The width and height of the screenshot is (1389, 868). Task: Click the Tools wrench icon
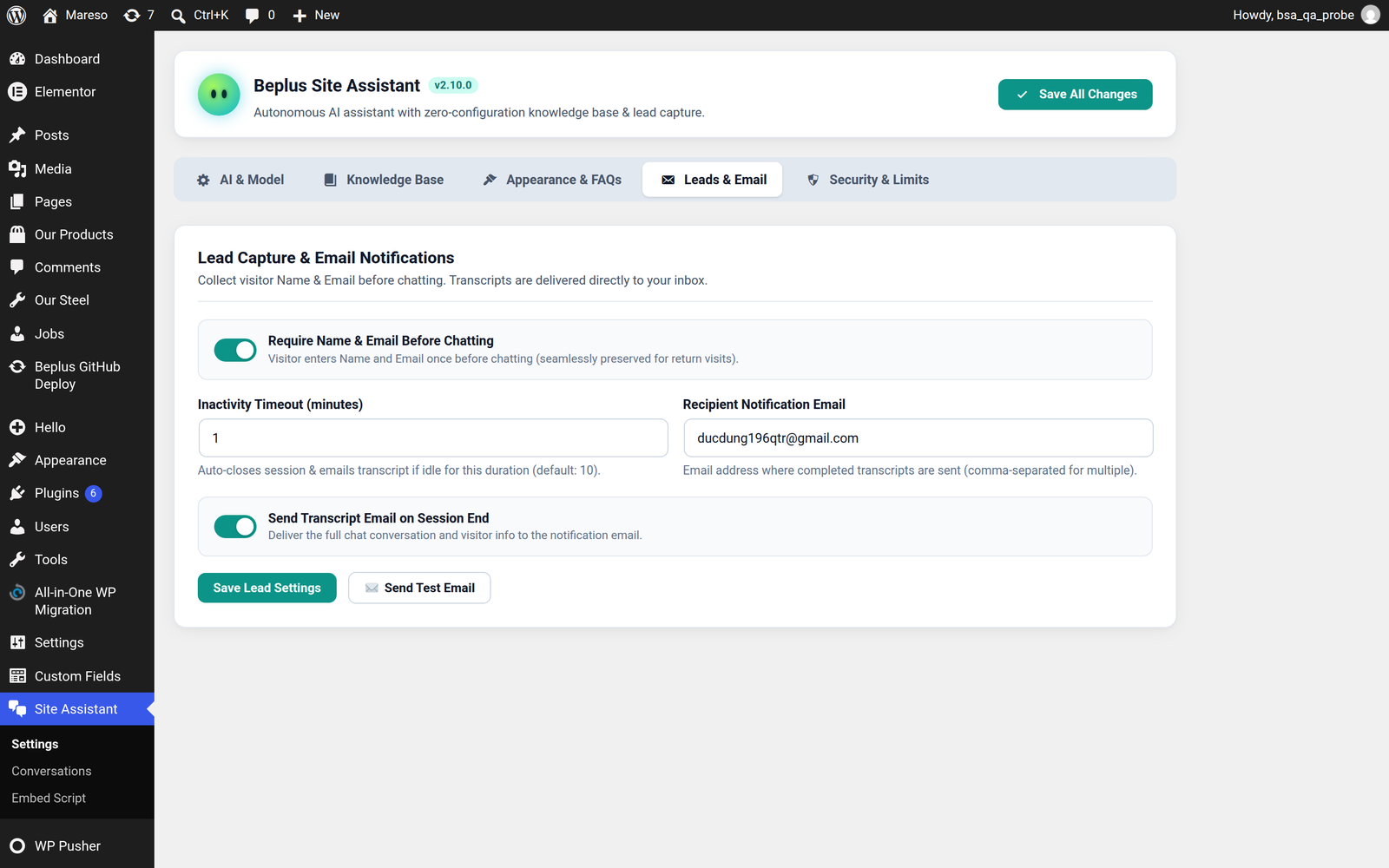pyautogui.click(x=17, y=560)
